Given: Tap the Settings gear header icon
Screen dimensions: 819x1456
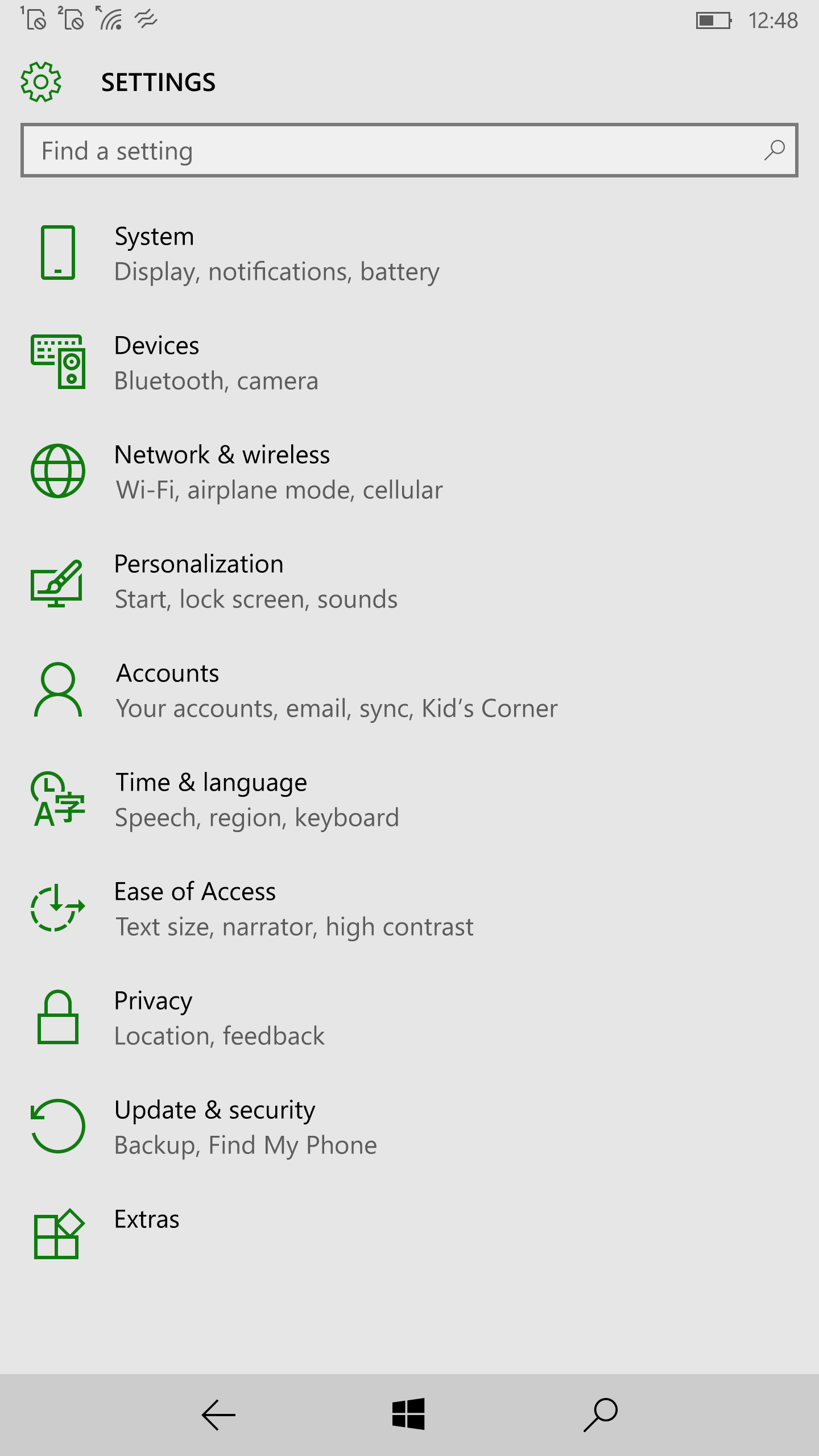Looking at the screenshot, I should click(41, 82).
